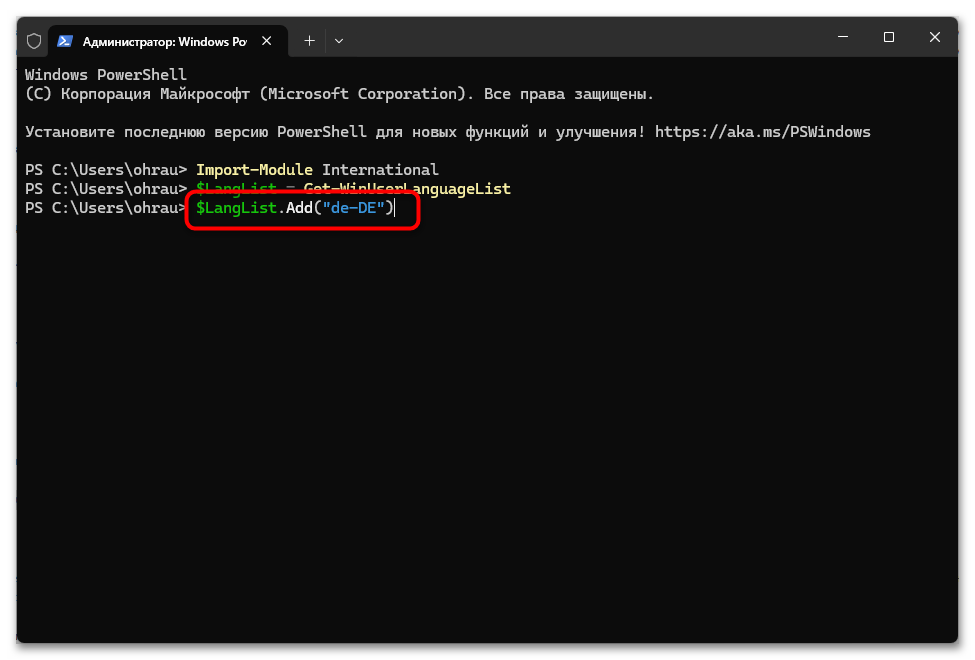The height and width of the screenshot is (660, 975).
Task: Minimize the terminal window
Action: point(843,37)
